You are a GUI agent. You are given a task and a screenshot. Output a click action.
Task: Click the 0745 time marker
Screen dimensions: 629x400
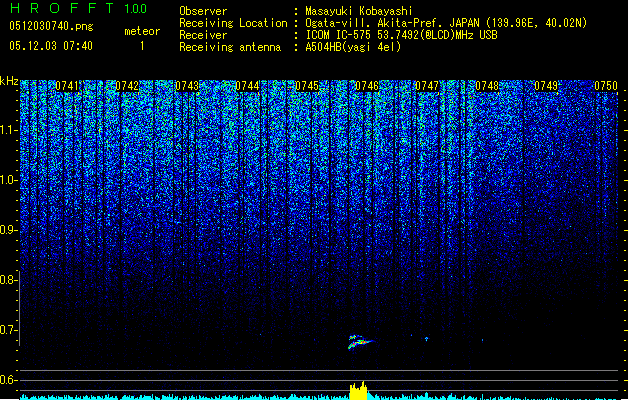point(307,86)
